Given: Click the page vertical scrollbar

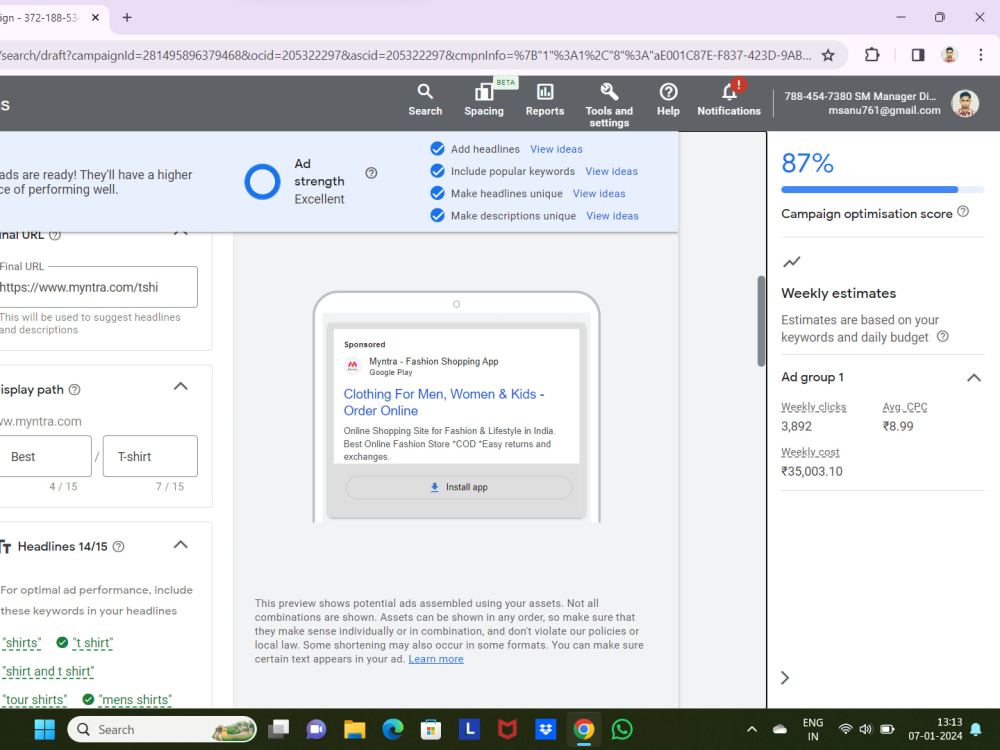Looking at the screenshot, I should (x=761, y=321).
